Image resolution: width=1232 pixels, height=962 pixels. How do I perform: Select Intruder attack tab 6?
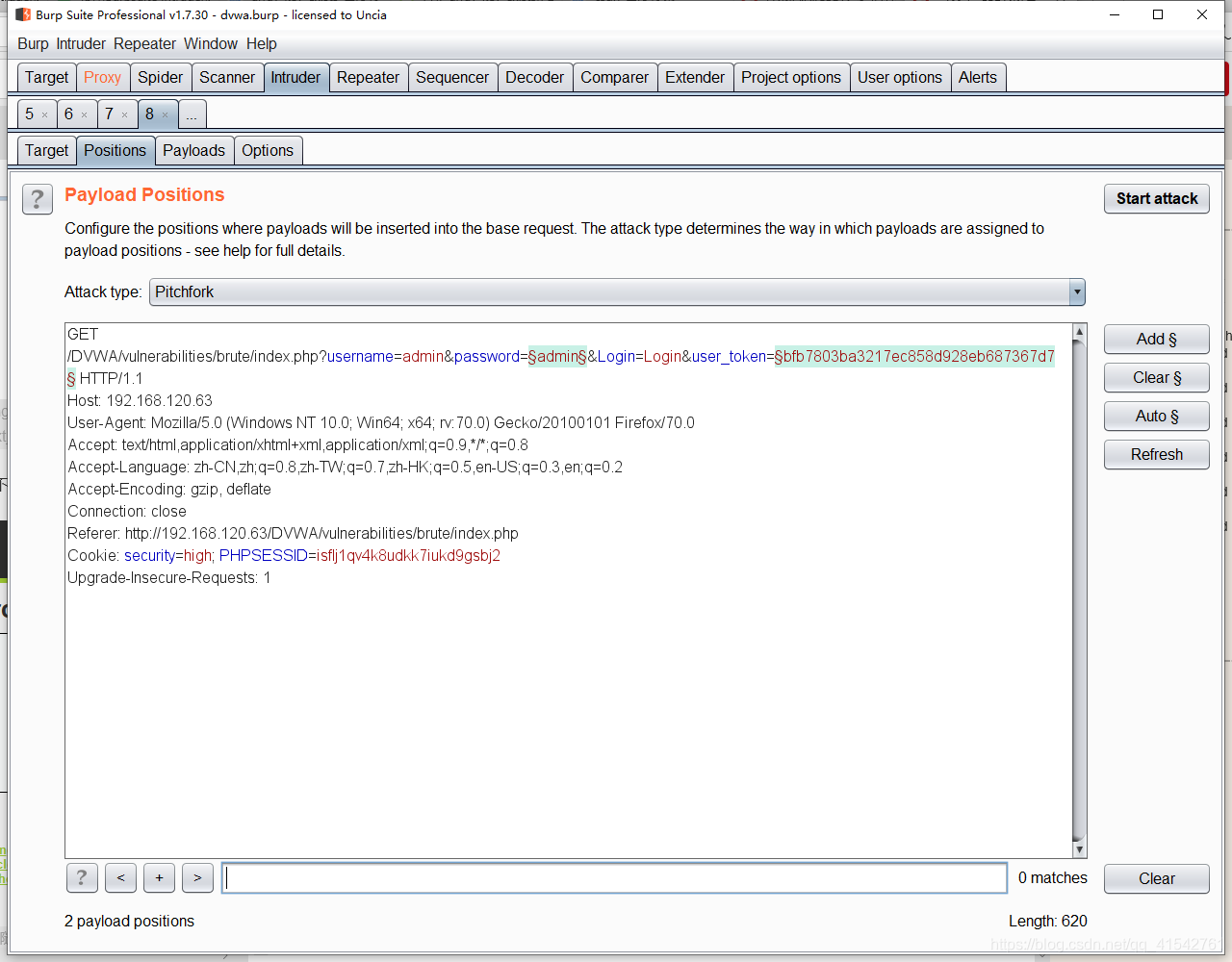(68, 114)
